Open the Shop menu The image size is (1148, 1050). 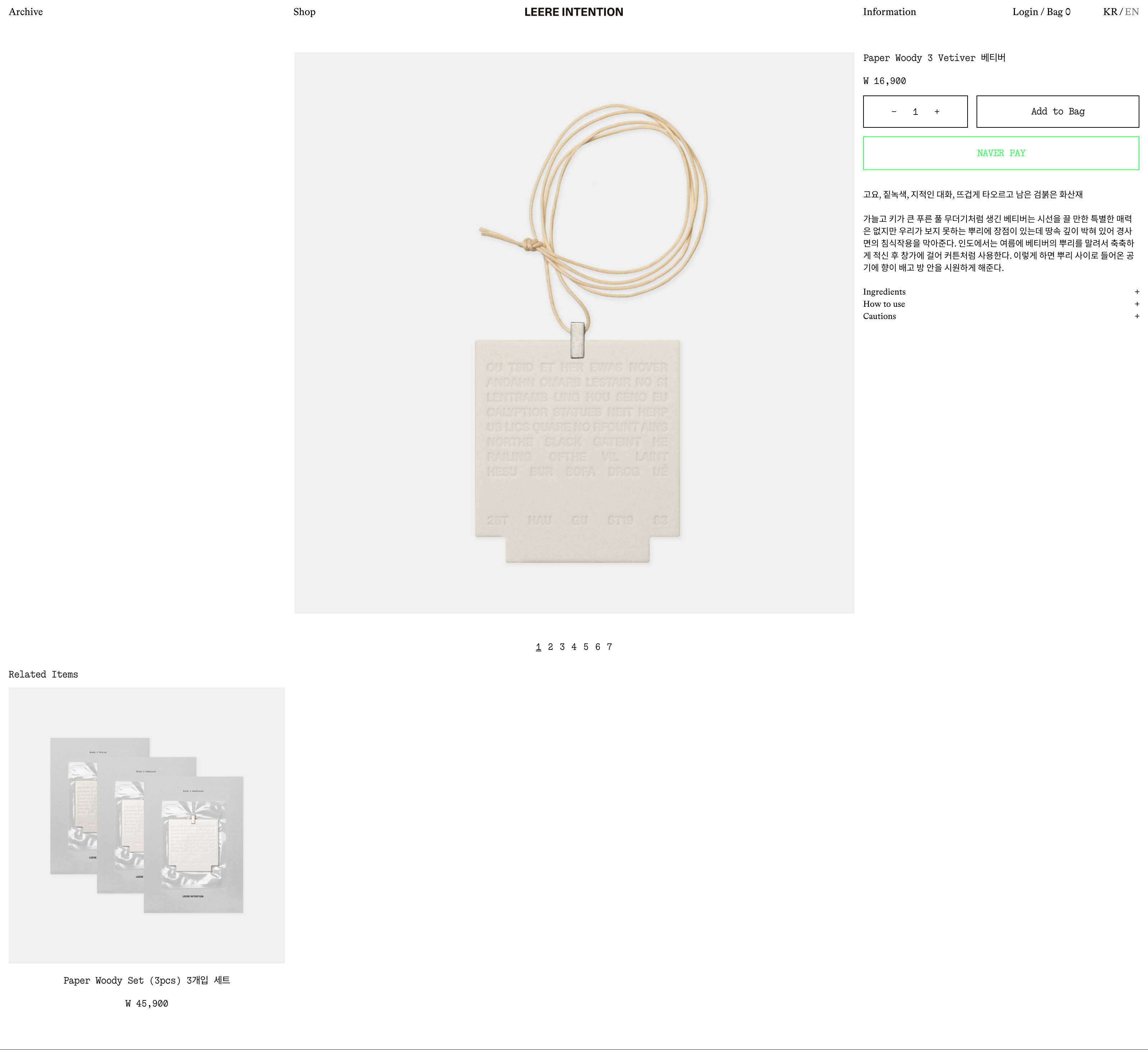click(304, 12)
